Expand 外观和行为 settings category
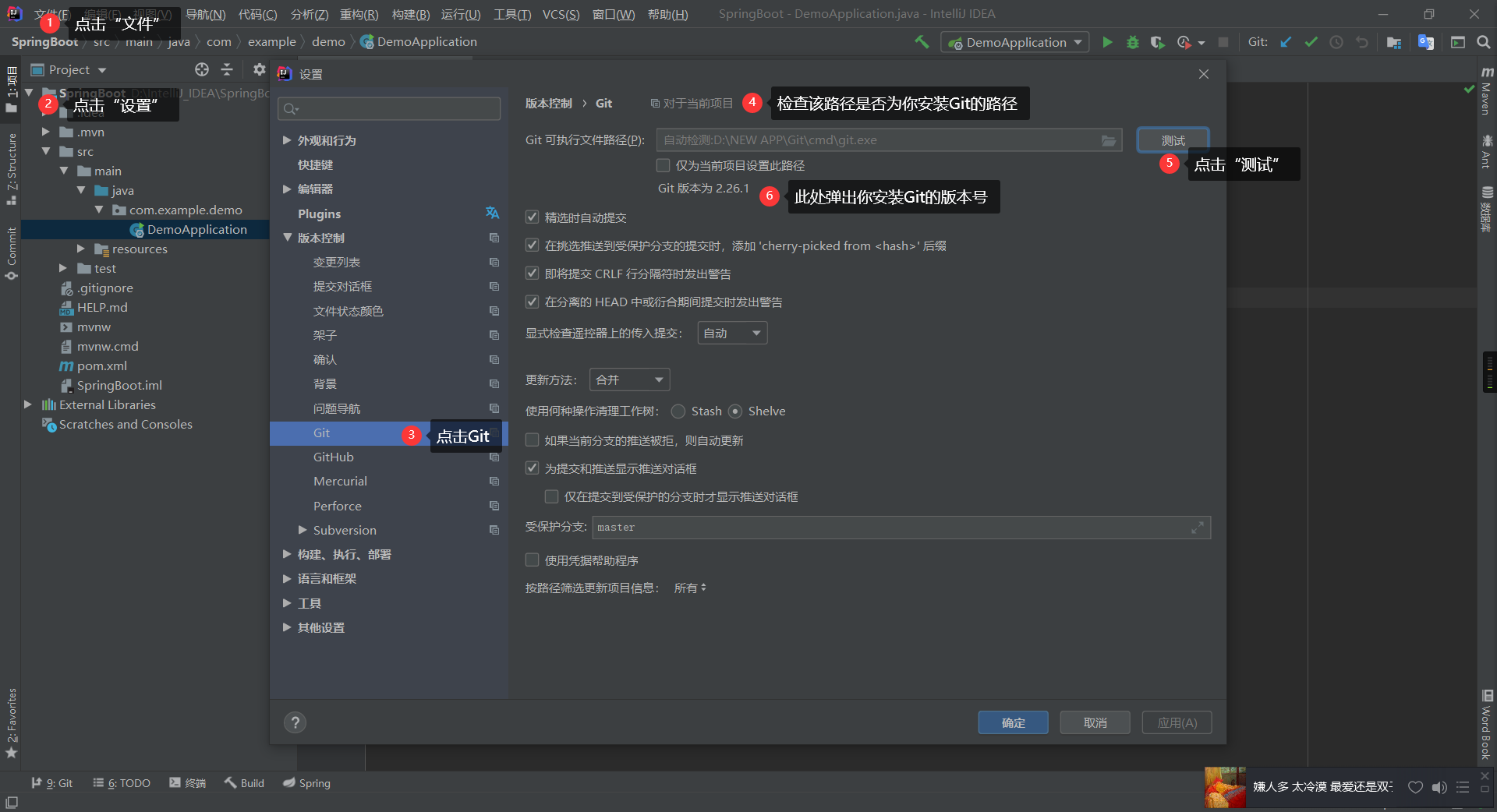The image size is (1497, 812). [287, 140]
